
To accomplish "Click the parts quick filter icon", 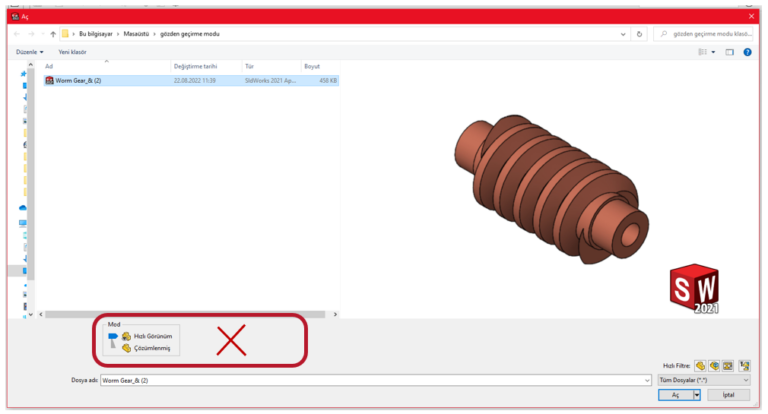I will (700, 366).
